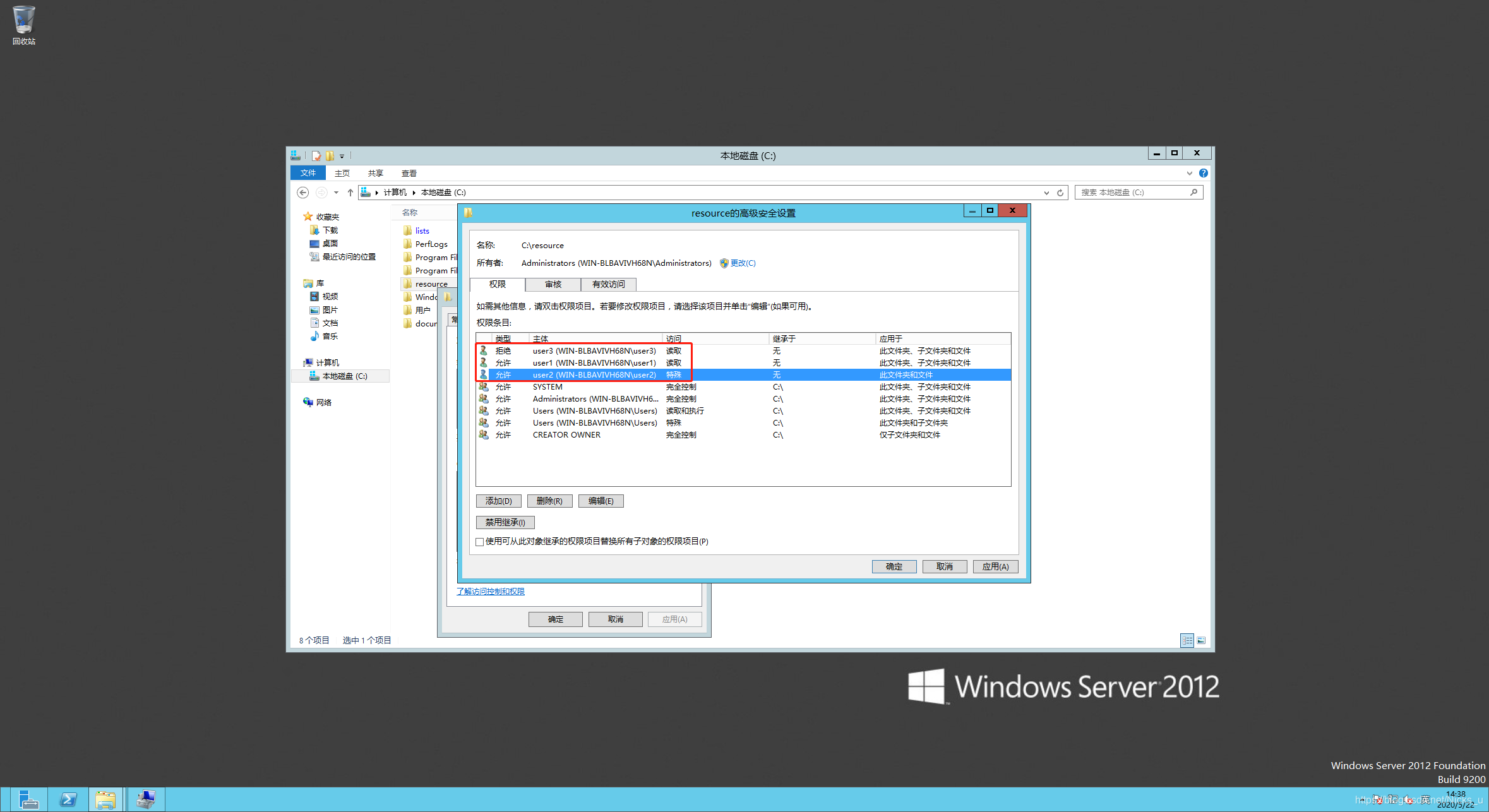The image size is (1489, 812).
Task: Click the 禁用继承 button
Action: [505, 522]
